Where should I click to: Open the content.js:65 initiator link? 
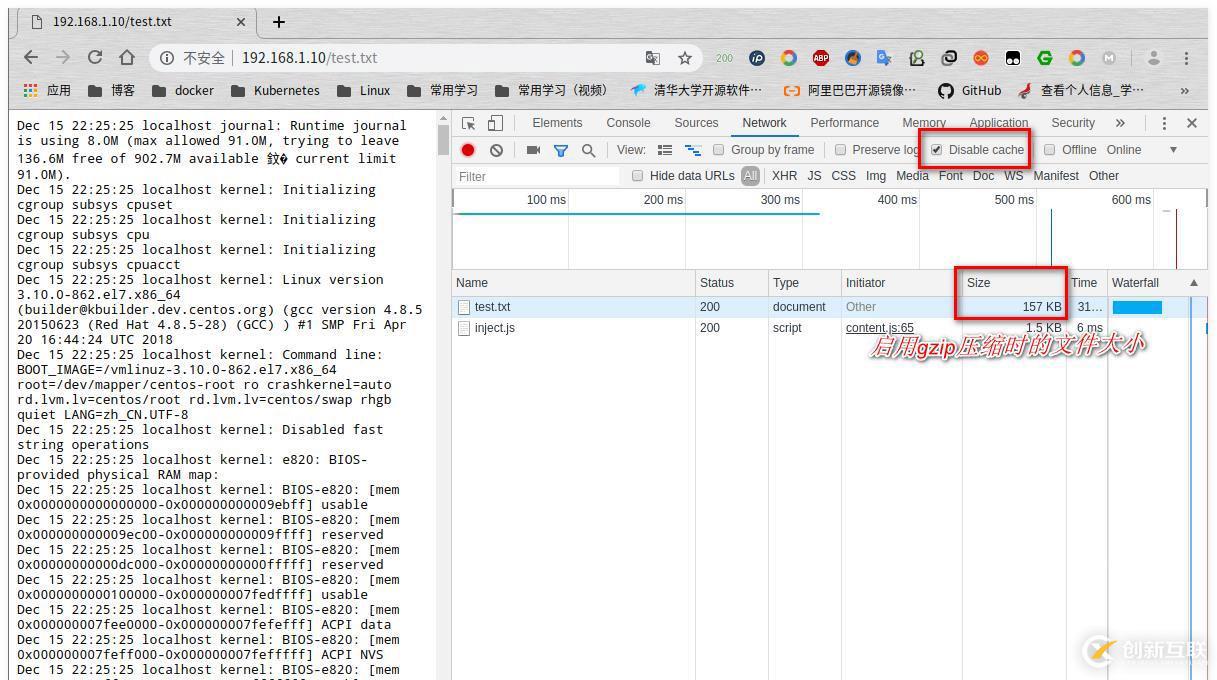(879, 328)
